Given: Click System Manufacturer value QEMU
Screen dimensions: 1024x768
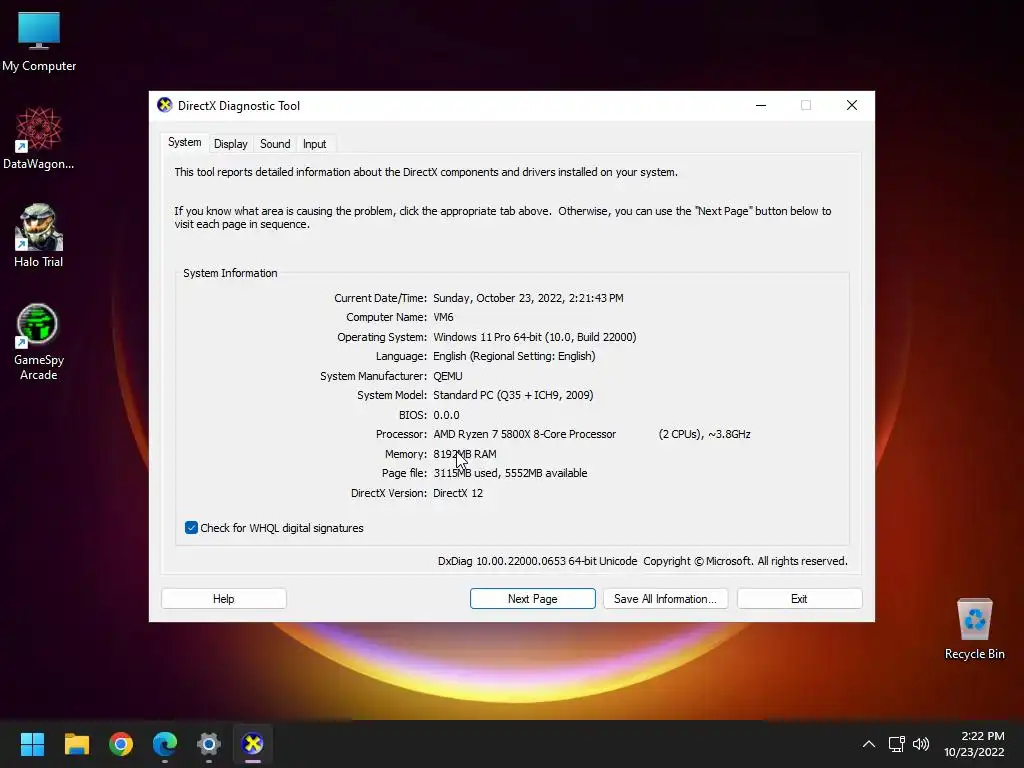Looking at the screenshot, I should click(448, 376).
